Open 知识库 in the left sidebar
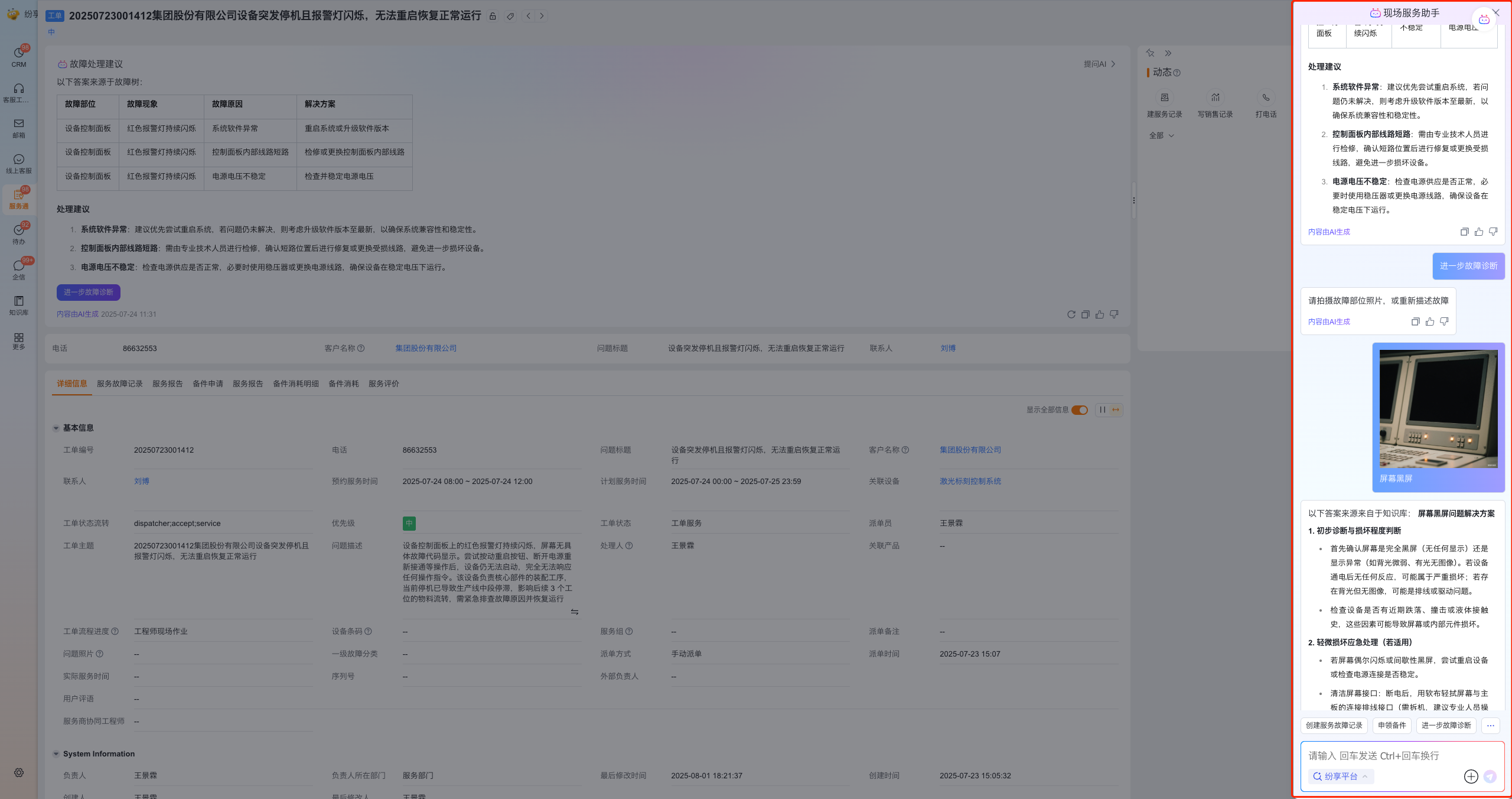Image resolution: width=1512 pixels, height=799 pixels. pos(18,305)
